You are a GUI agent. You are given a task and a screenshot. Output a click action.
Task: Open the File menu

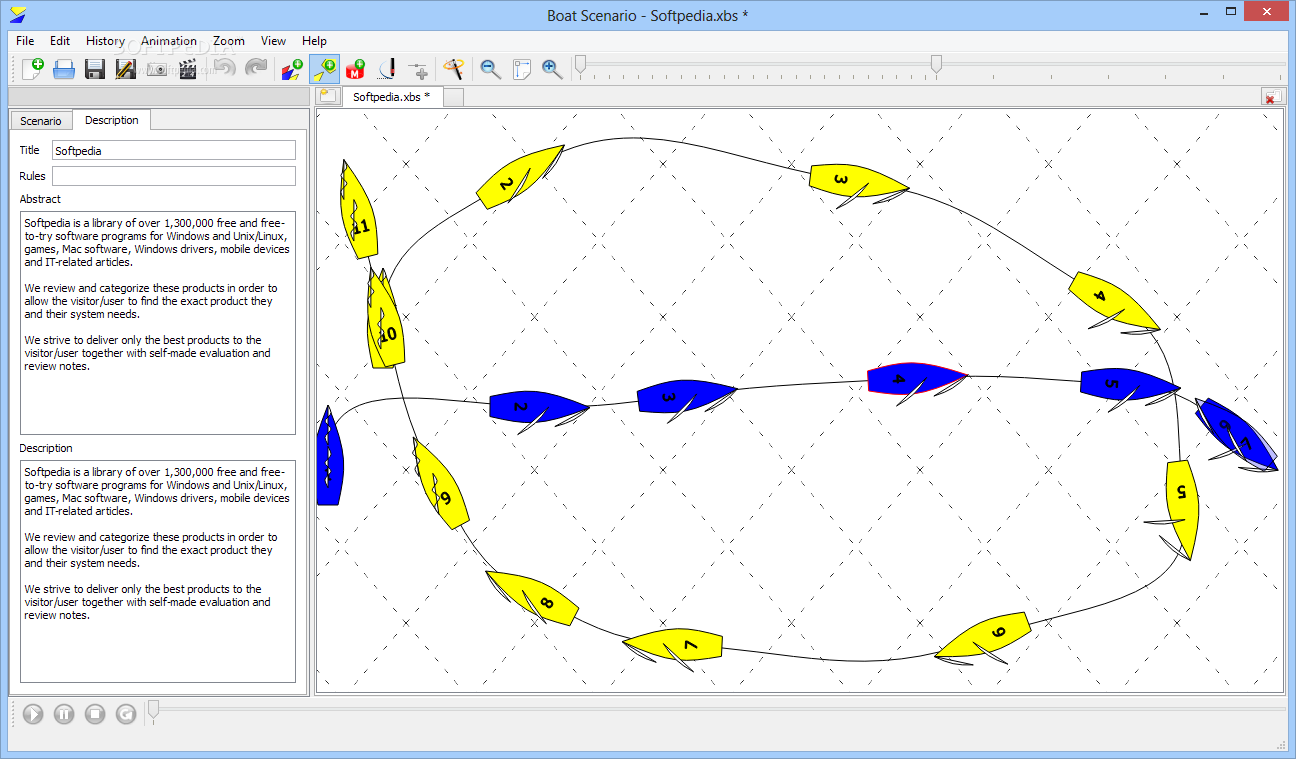point(25,41)
